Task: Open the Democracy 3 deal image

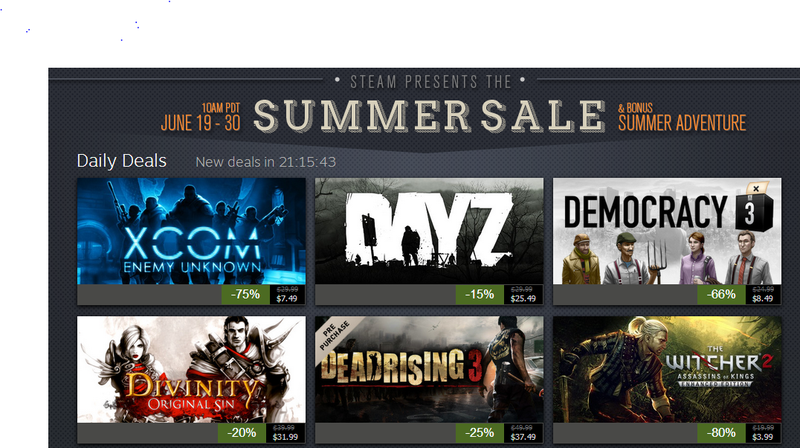Action: click(x=667, y=231)
